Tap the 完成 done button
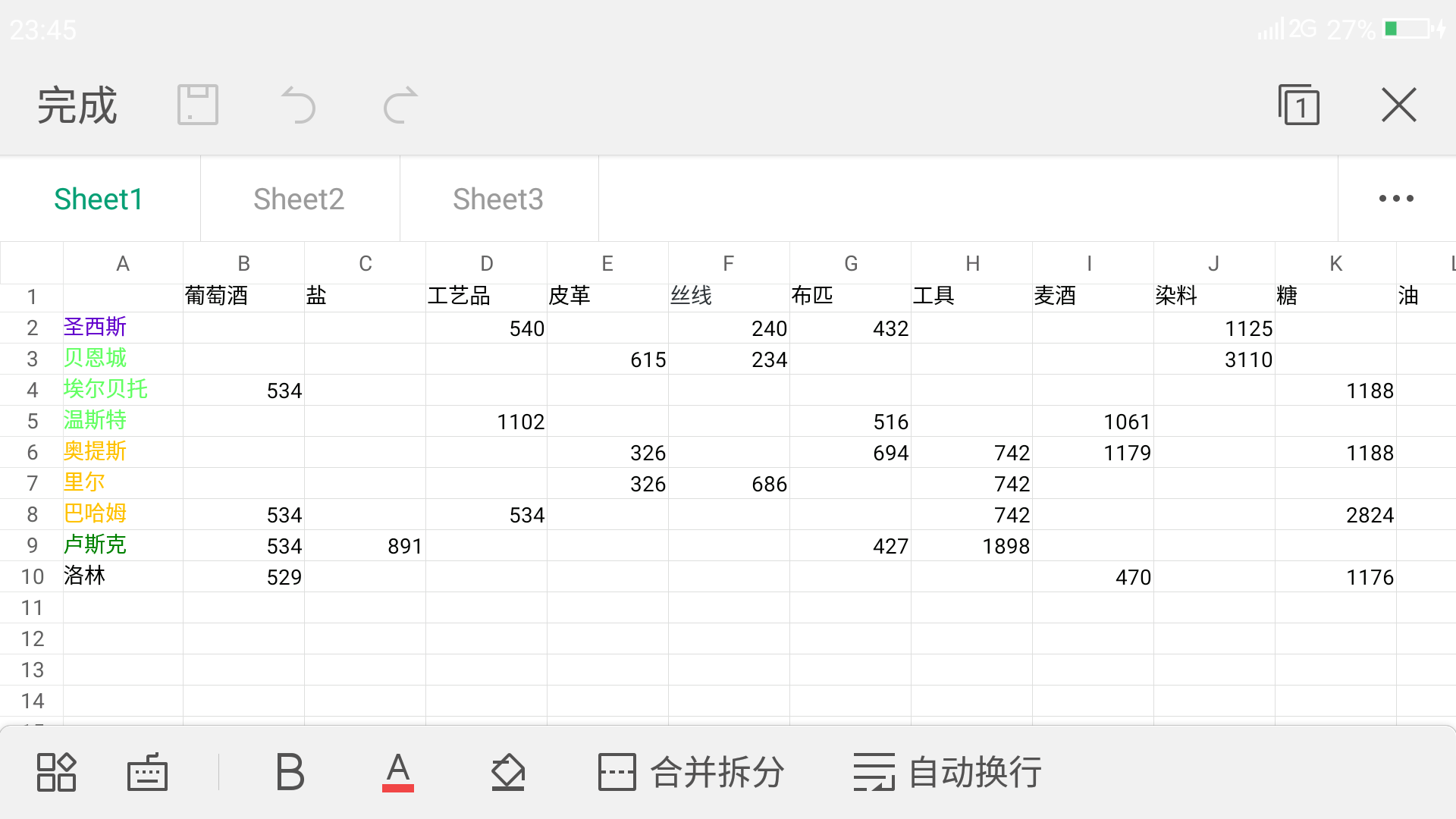 coord(77,105)
